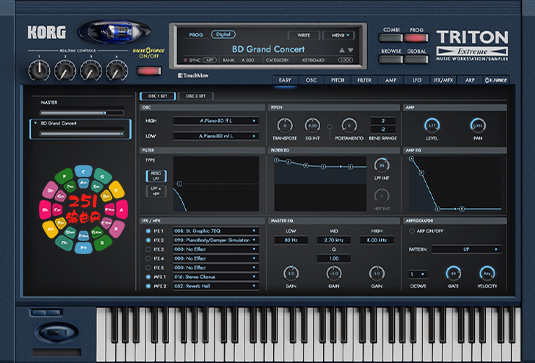Open MFX 1 Stereo Chorus dropdown
535x363 pixels.
tap(216, 277)
